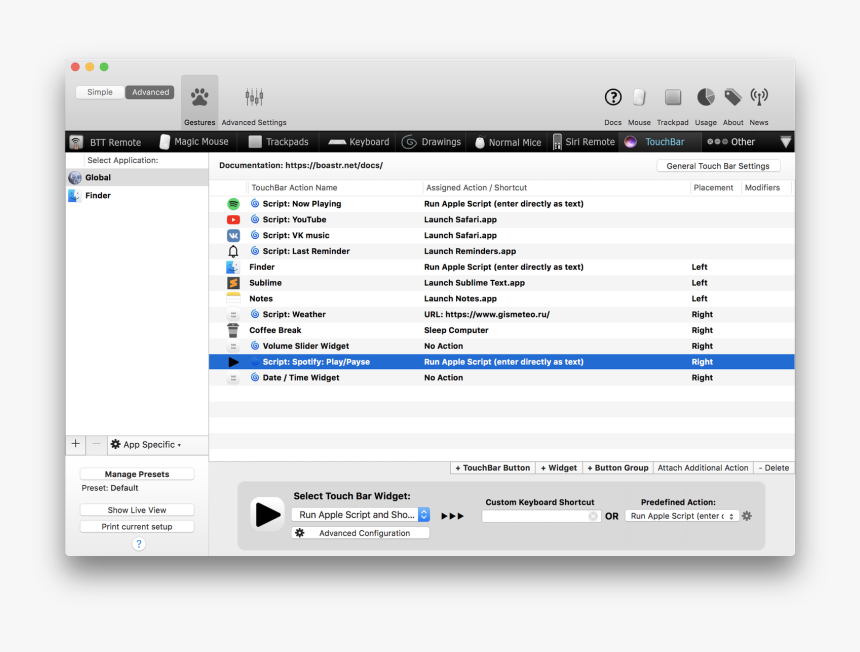Expand the tab bar overflow triangle
The image size is (860, 652).
click(785, 142)
